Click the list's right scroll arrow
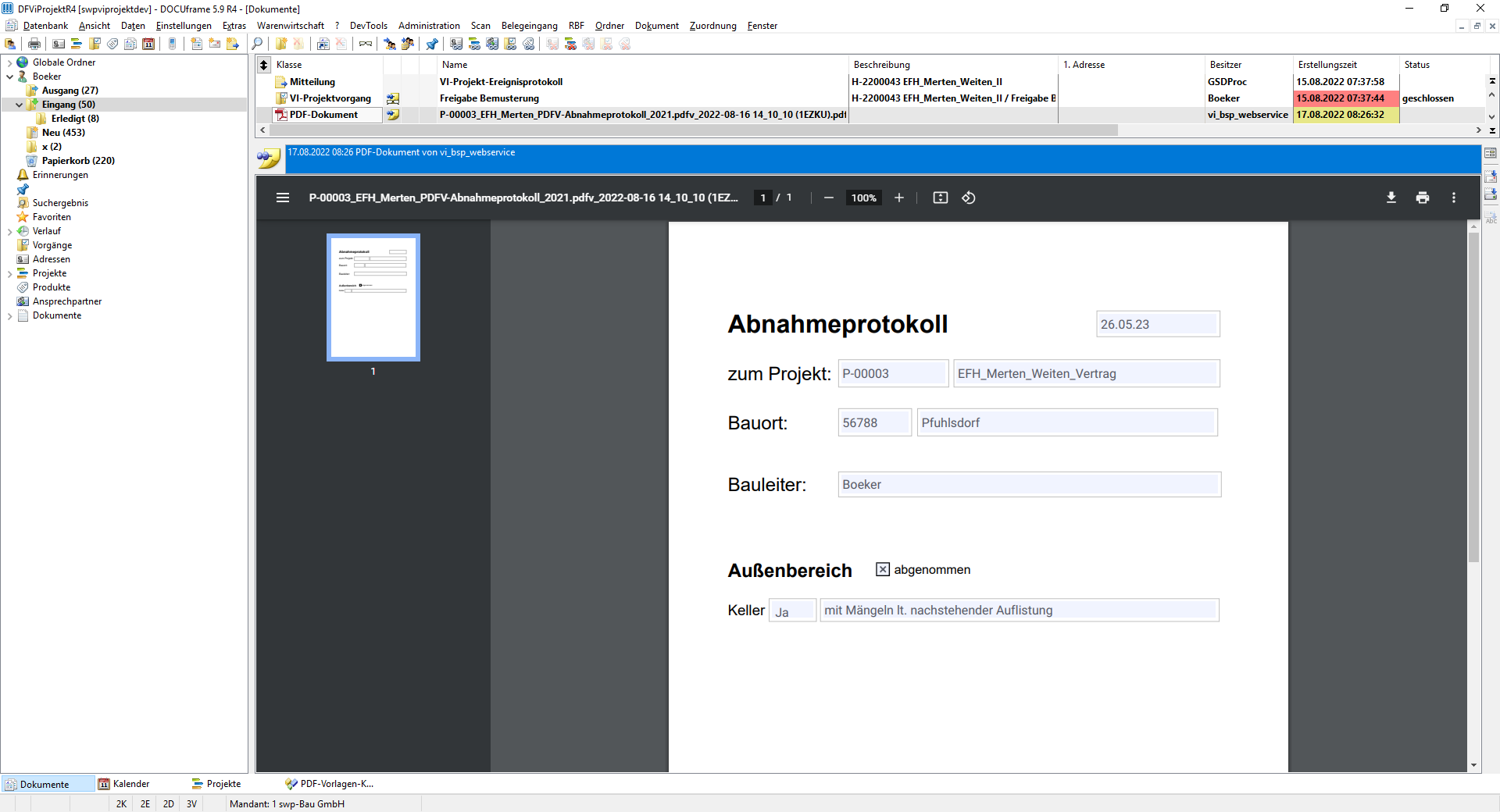This screenshot has height=812, width=1500. (x=1478, y=130)
